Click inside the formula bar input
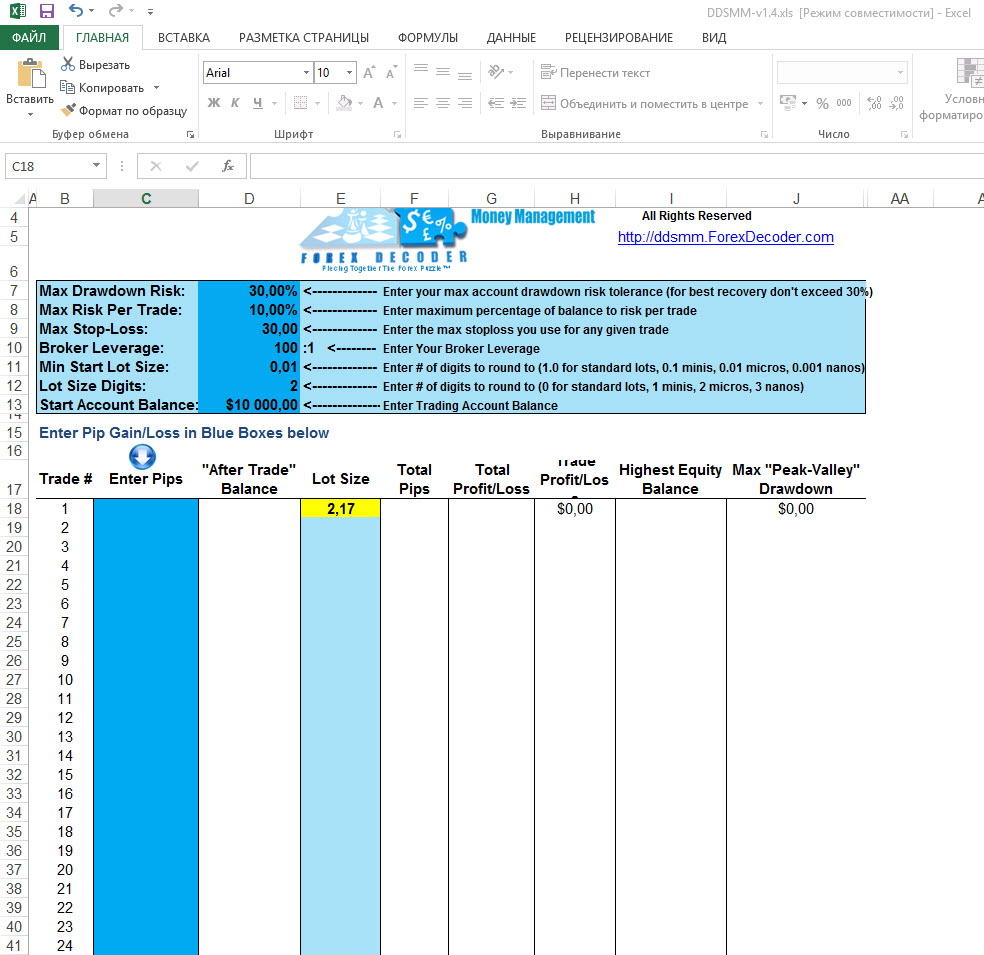This screenshot has width=984, height=955. pos(617,166)
